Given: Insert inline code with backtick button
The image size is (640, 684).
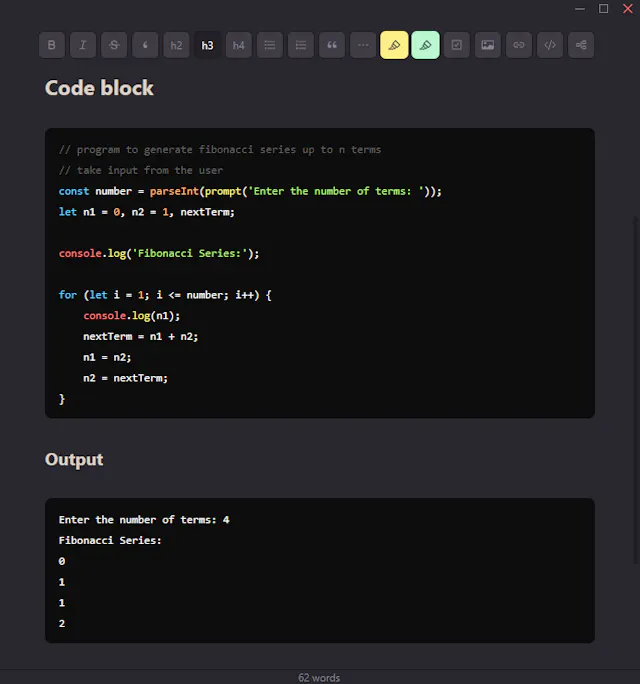Looking at the screenshot, I should click(x=145, y=45).
